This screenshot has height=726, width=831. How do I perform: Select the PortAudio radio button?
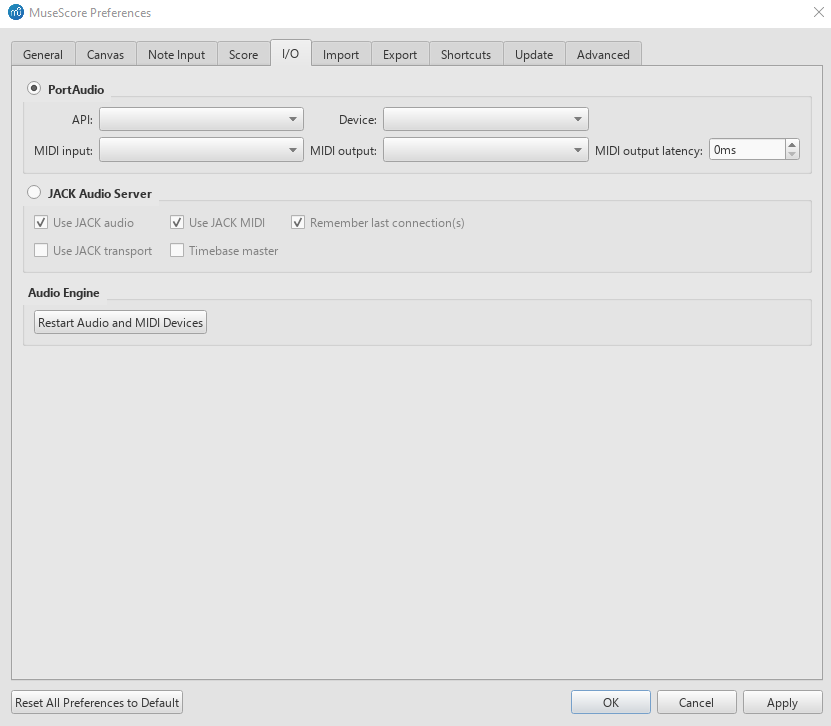click(33, 89)
